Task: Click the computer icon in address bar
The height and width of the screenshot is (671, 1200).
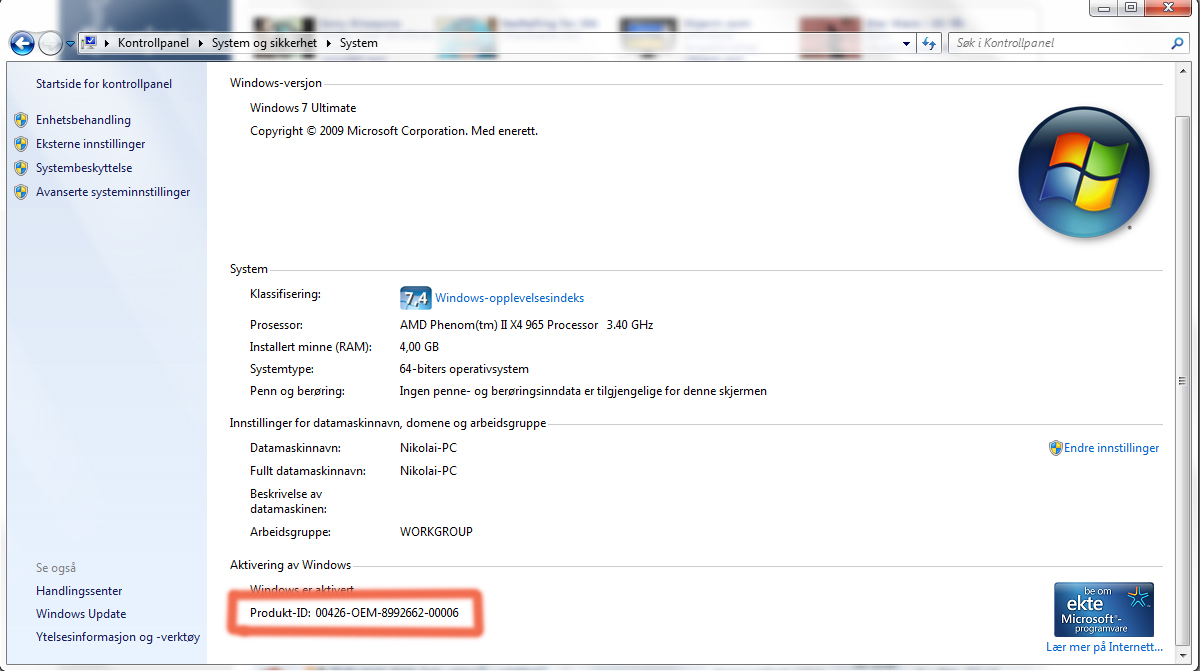Action: [90, 43]
